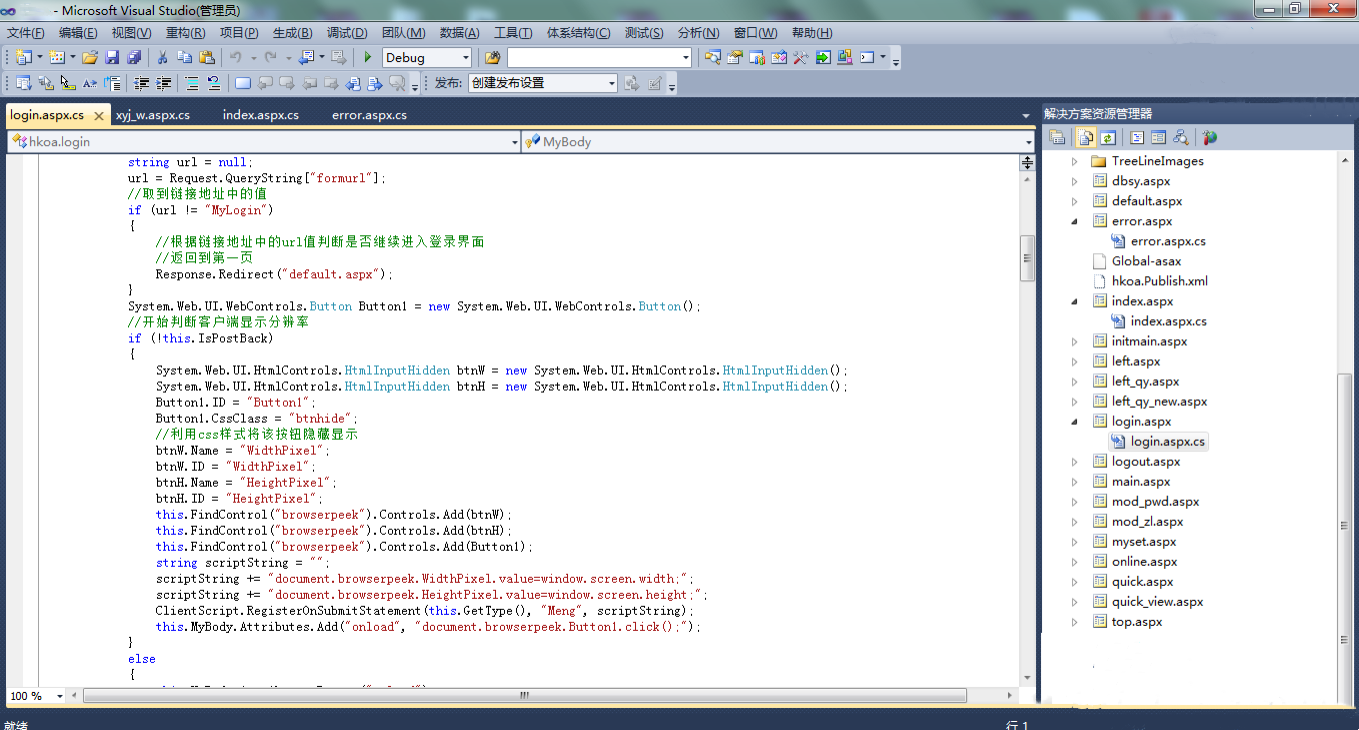Click the Start Page green arrow icon

point(823,57)
